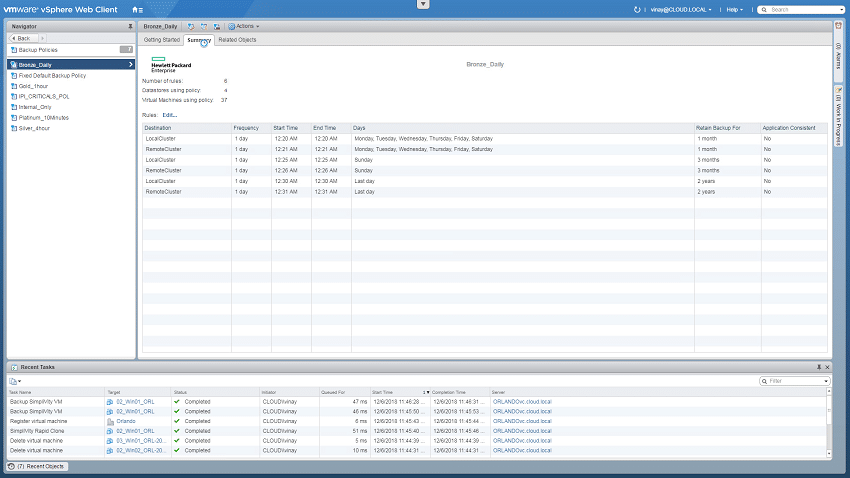
Task: Click the Recent Tasks panel icon
Action: 14,367
